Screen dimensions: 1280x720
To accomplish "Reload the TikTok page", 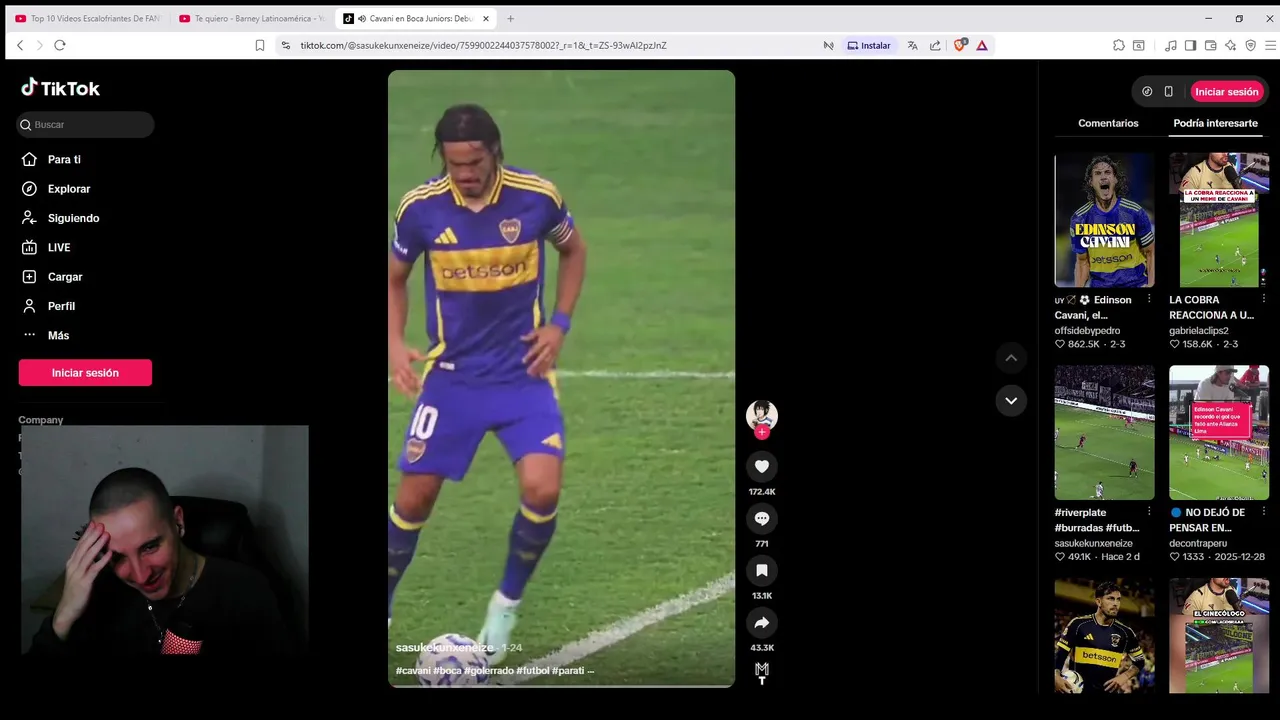I will coord(60,45).
